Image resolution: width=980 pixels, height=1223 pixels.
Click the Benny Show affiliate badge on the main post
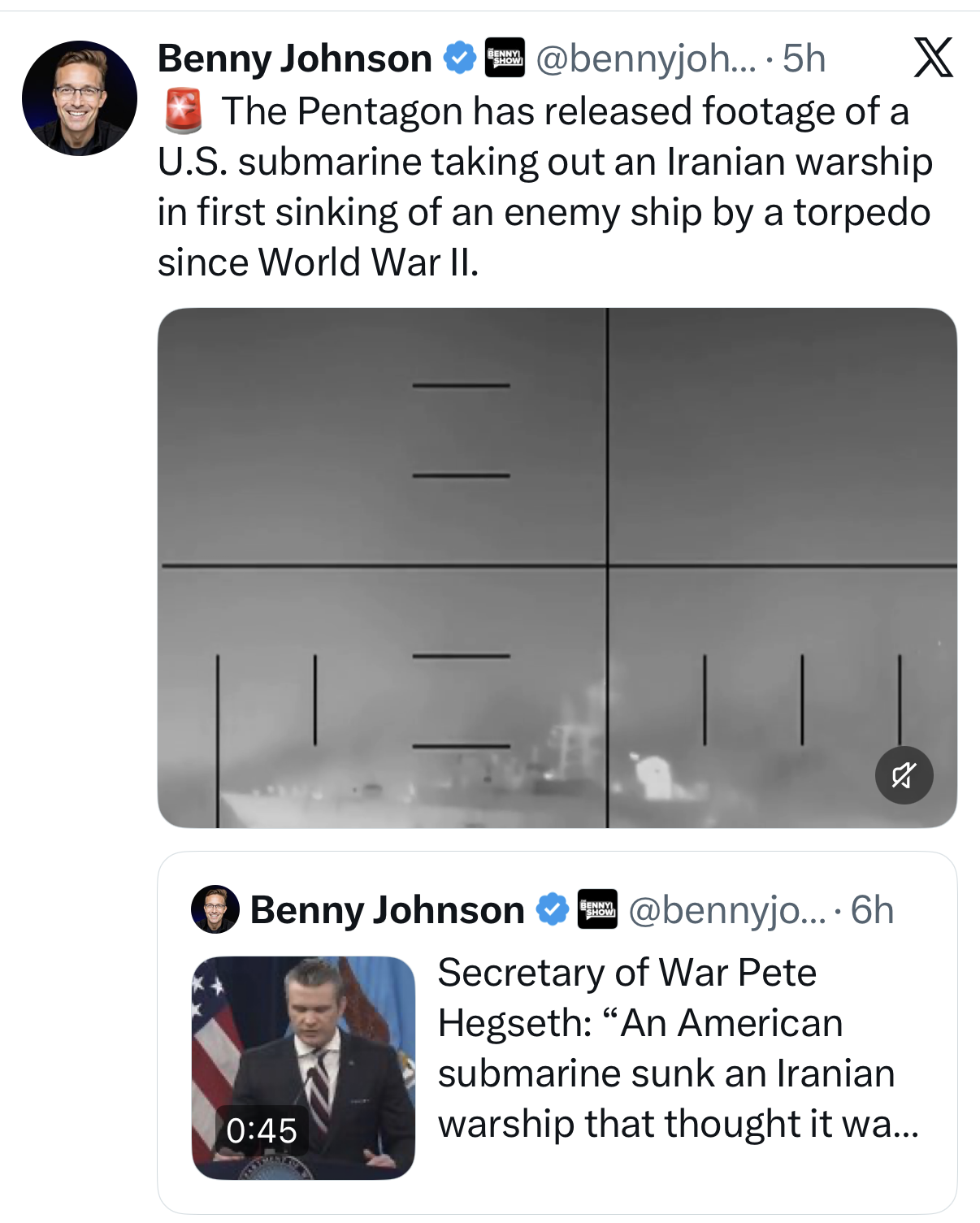(505, 59)
